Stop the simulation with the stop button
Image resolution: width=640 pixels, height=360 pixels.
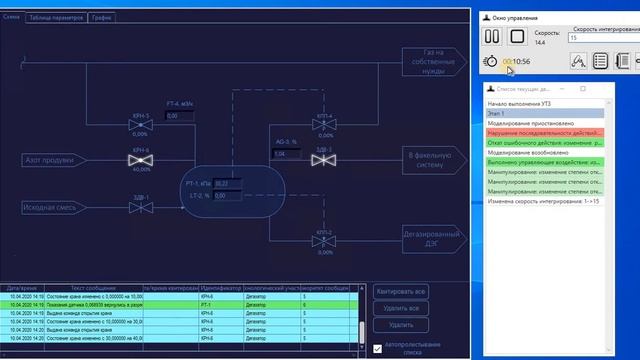(517, 37)
